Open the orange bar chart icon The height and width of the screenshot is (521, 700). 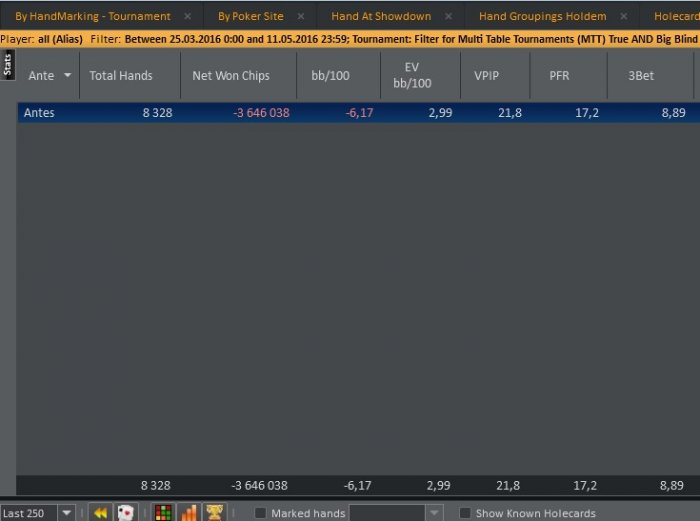(x=189, y=513)
